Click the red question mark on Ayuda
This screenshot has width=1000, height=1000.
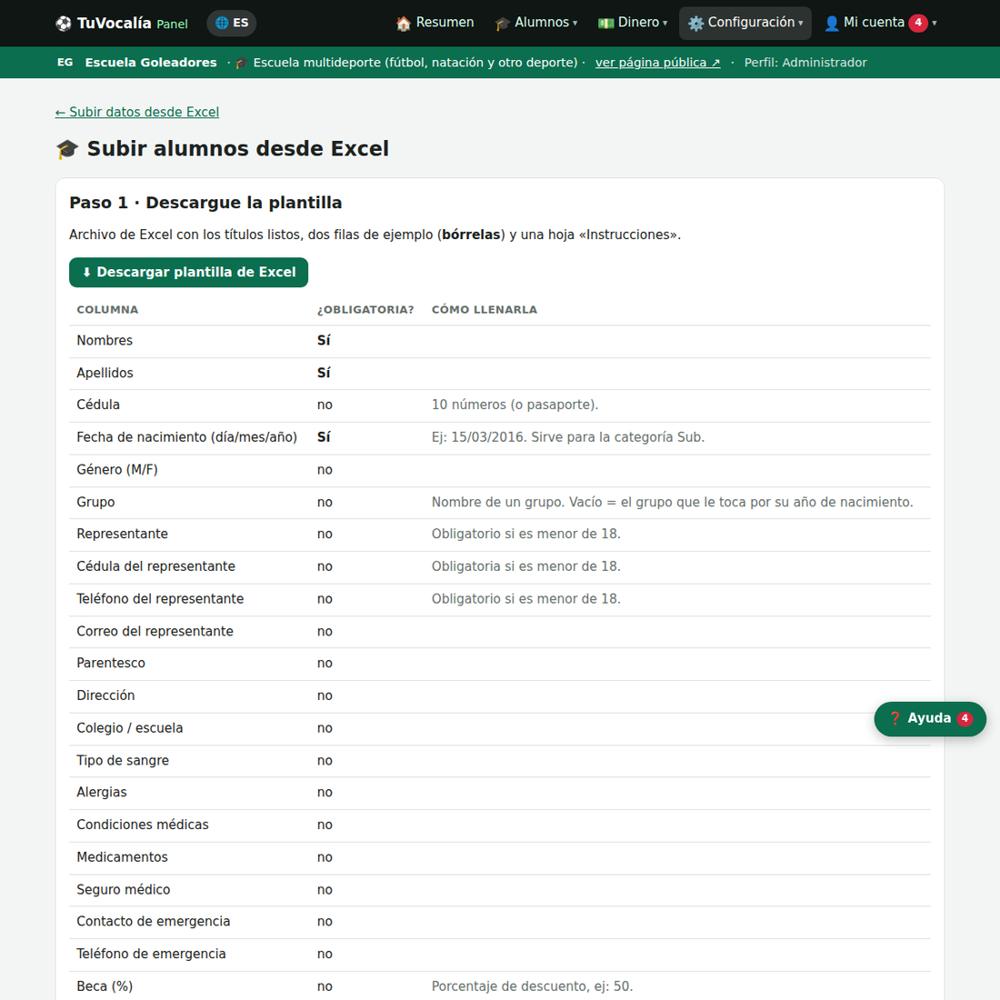pyautogui.click(x=895, y=719)
